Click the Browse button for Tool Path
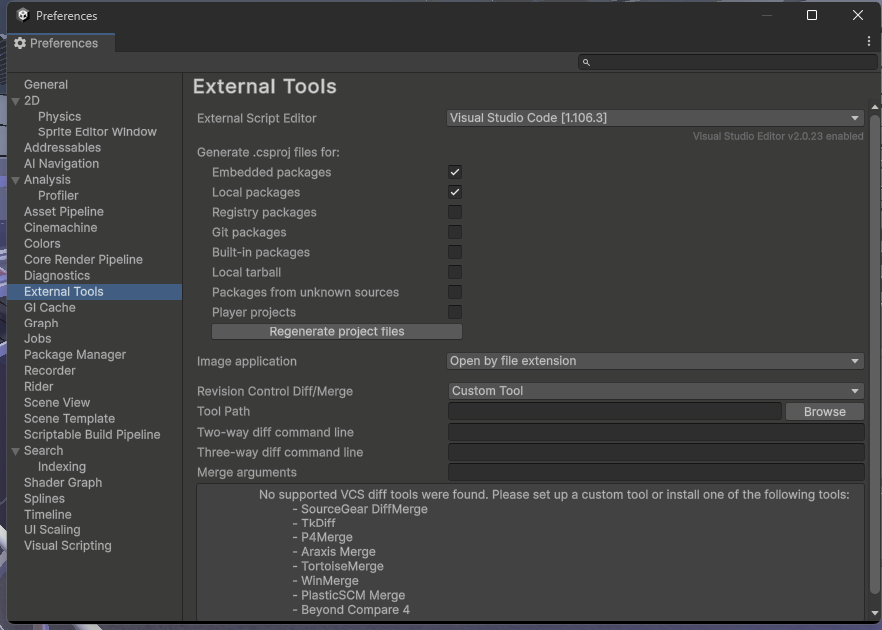The image size is (882, 630). coord(824,411)
